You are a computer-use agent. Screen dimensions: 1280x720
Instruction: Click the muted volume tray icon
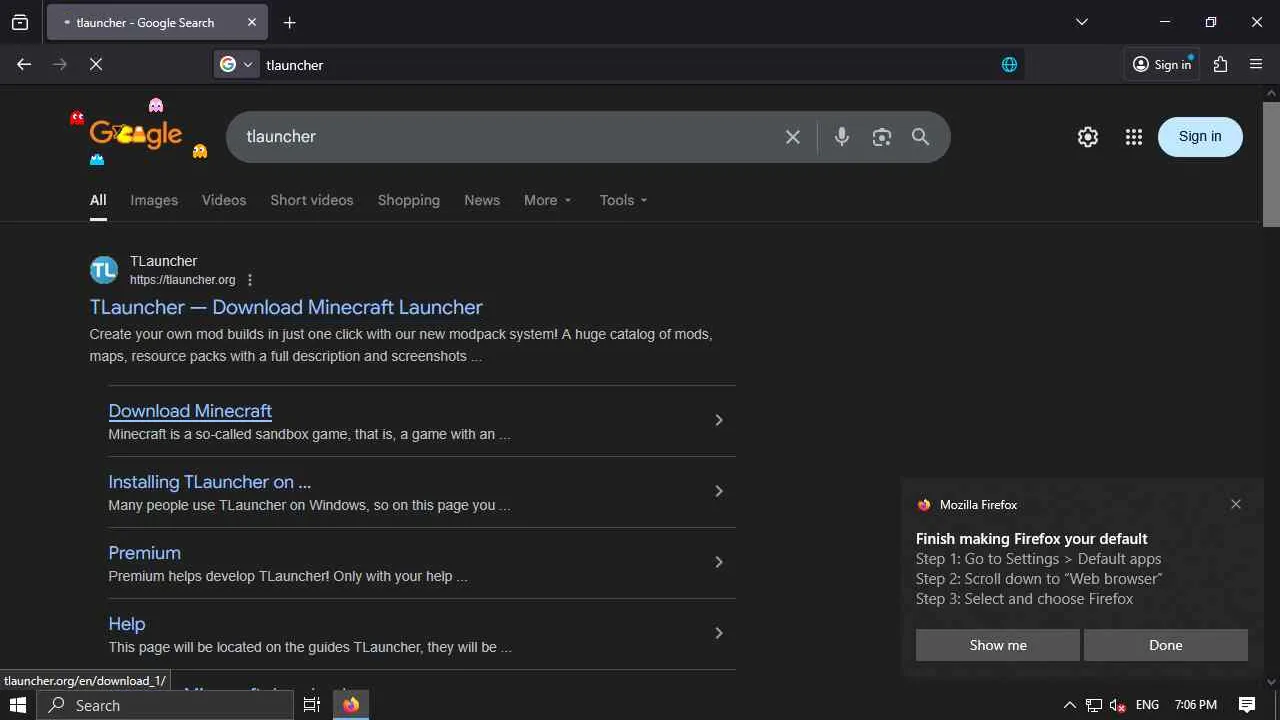[x=1118, y=705]
